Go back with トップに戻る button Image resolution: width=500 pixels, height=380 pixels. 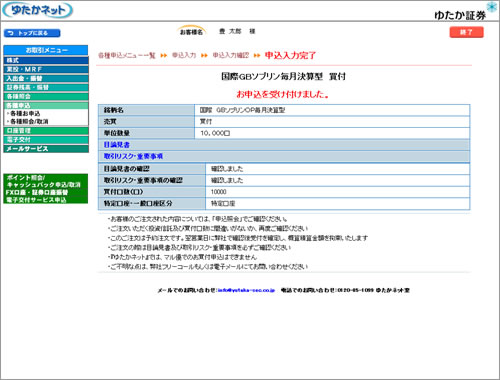(32, 33)
